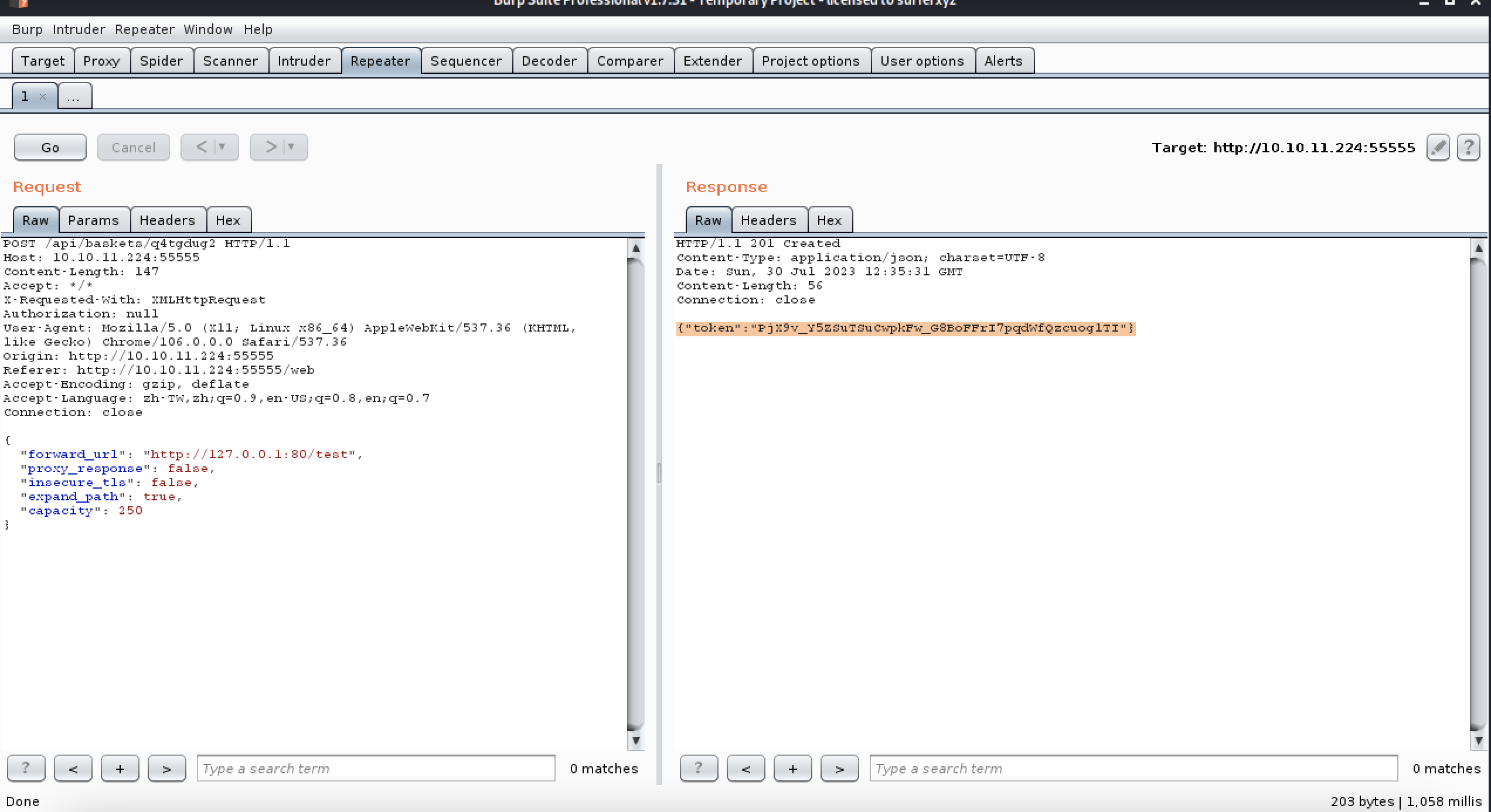Add request search options plus button
The height and width of the screenshot is (812, 1491).
point(120,768)
